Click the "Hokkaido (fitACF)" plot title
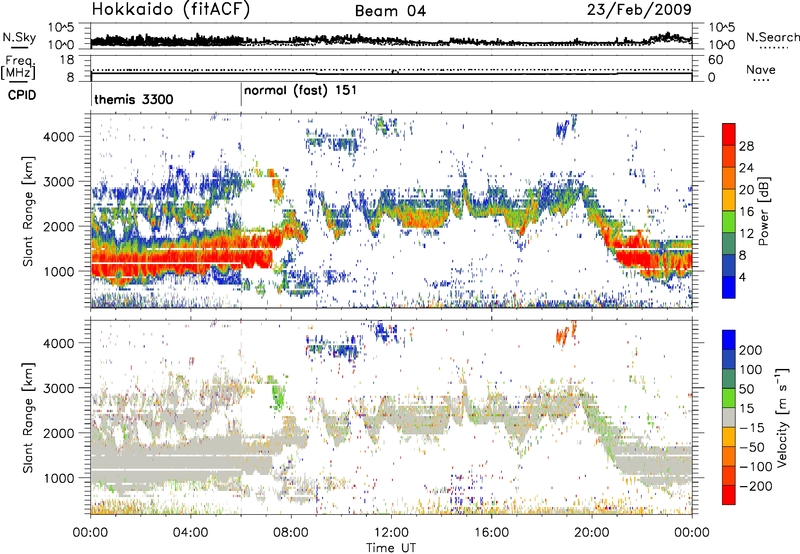This screenshot has height=554, width=800. (x=171, y=9)
